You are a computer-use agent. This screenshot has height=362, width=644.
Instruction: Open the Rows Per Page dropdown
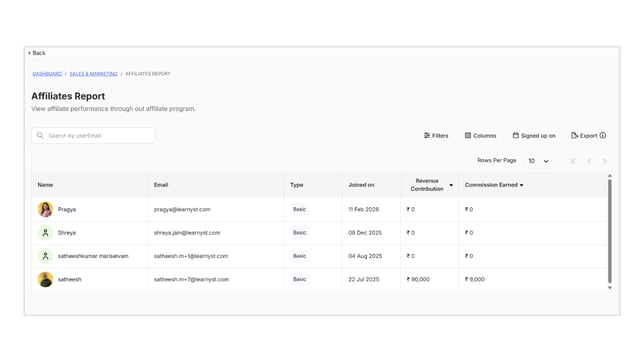(x=538, y=161)
